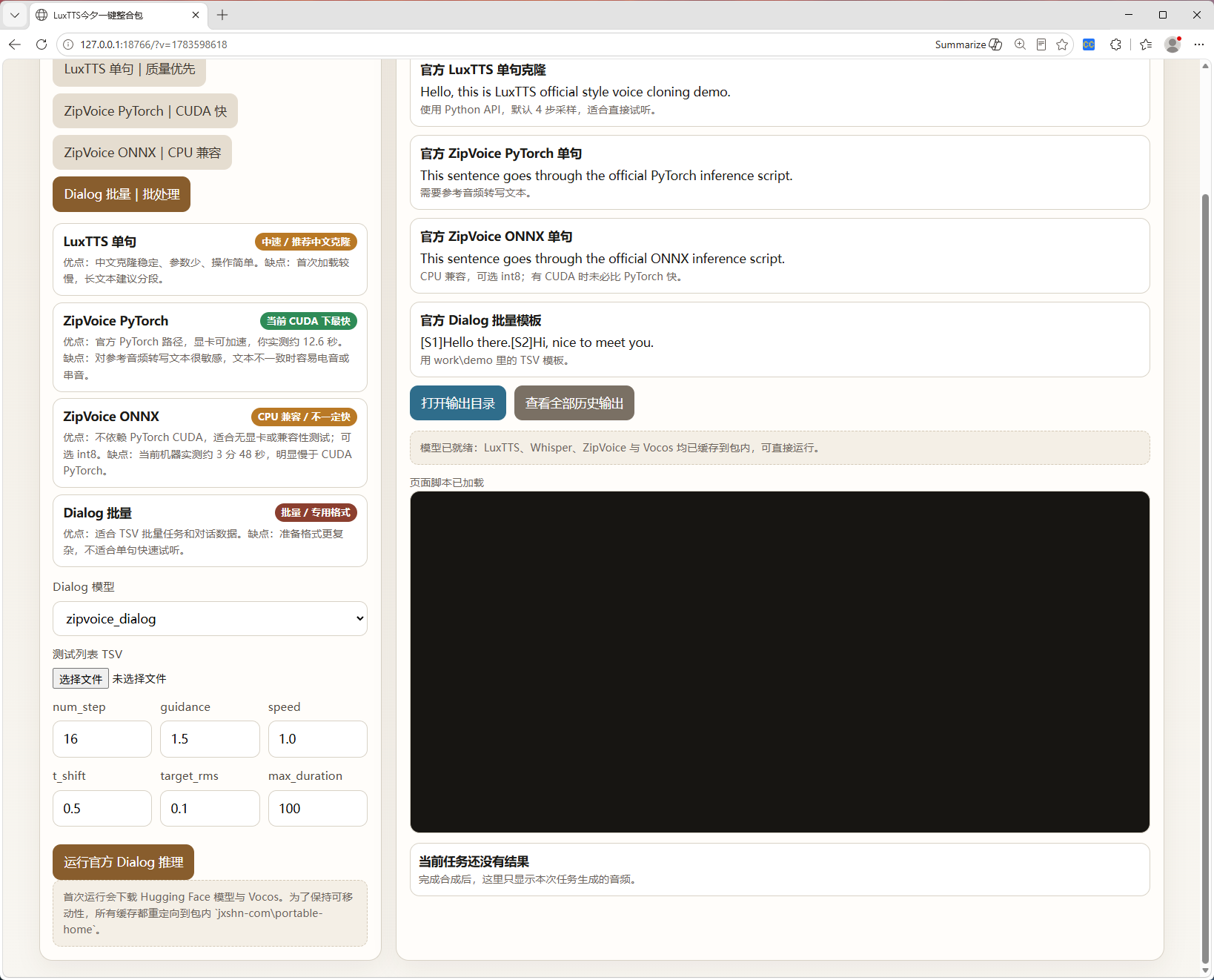Image resolution: width=1214 pixels, height=980 pixels.
Task: Open a new browser tab
Action: pyautogui.click(x=222, y=15)
